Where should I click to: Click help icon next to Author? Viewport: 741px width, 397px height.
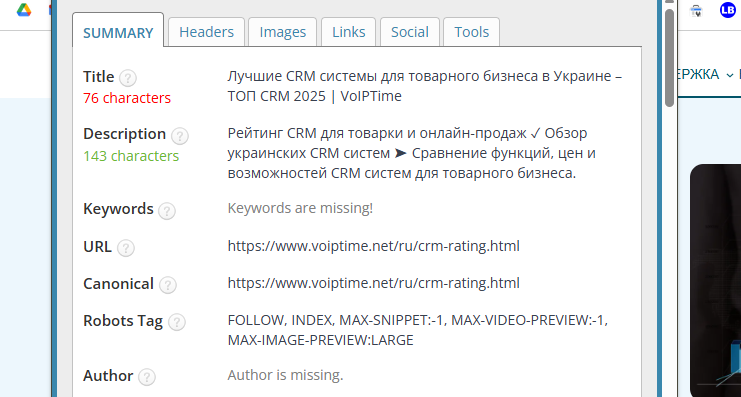147,378
